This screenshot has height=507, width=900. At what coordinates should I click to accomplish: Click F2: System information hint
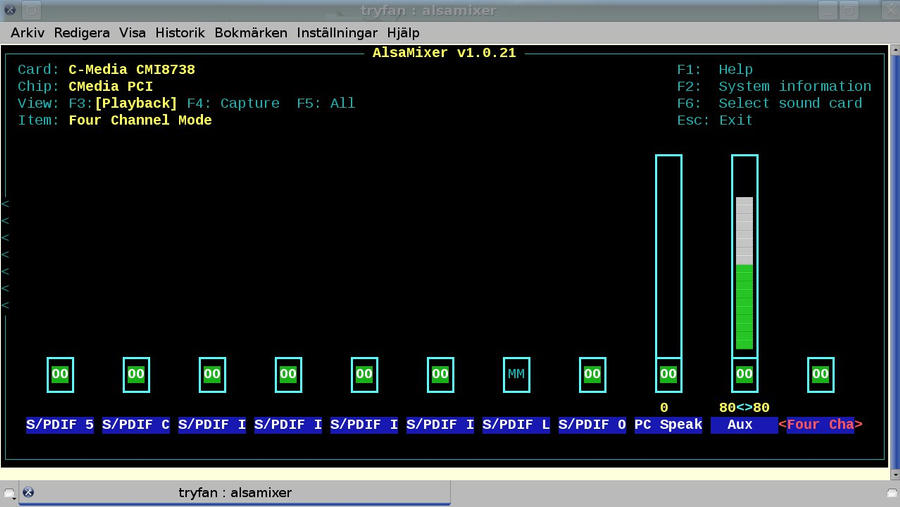774,87
